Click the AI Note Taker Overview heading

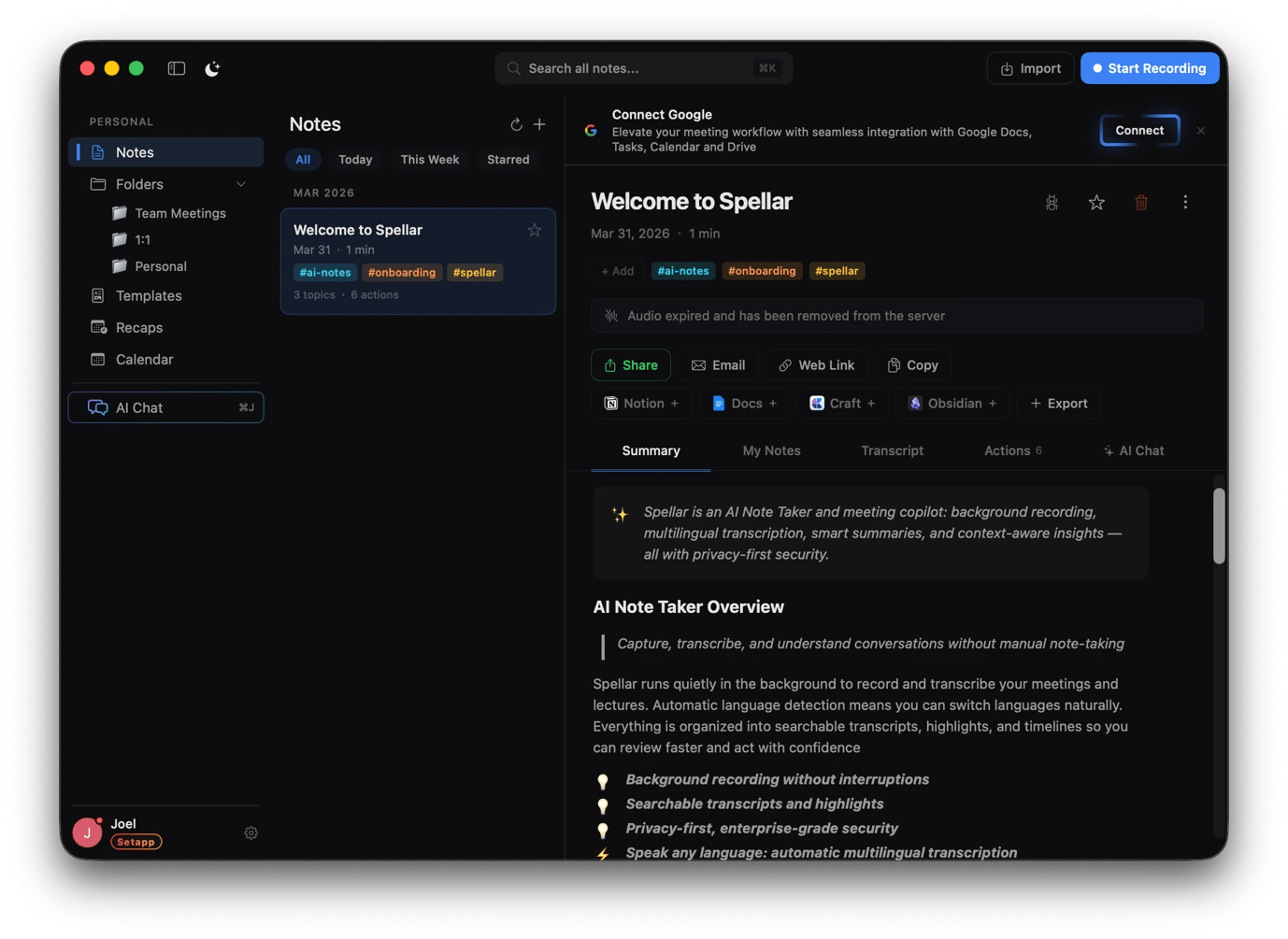coord(688,607)
